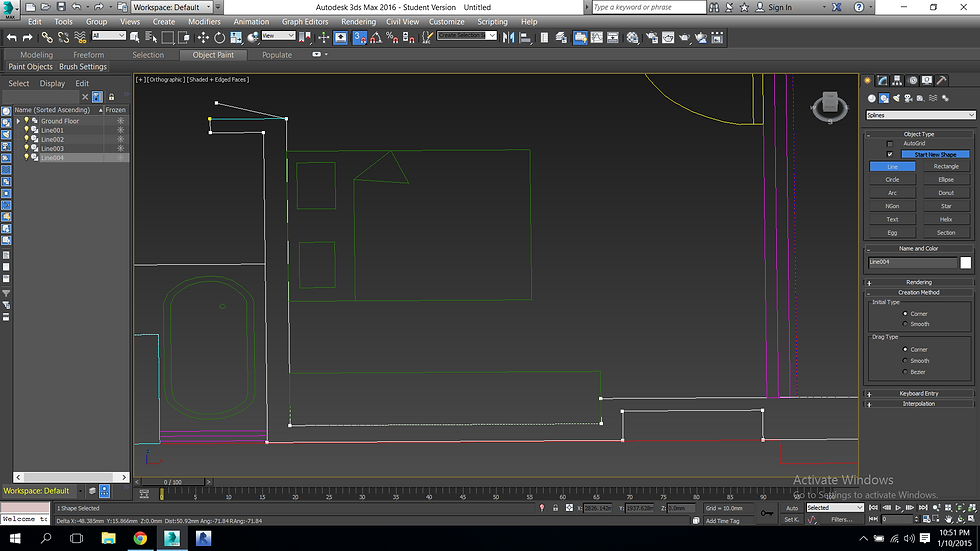980x551 pixels.
Task: Open Select by Name dialog icon
Action: [151, 38]
